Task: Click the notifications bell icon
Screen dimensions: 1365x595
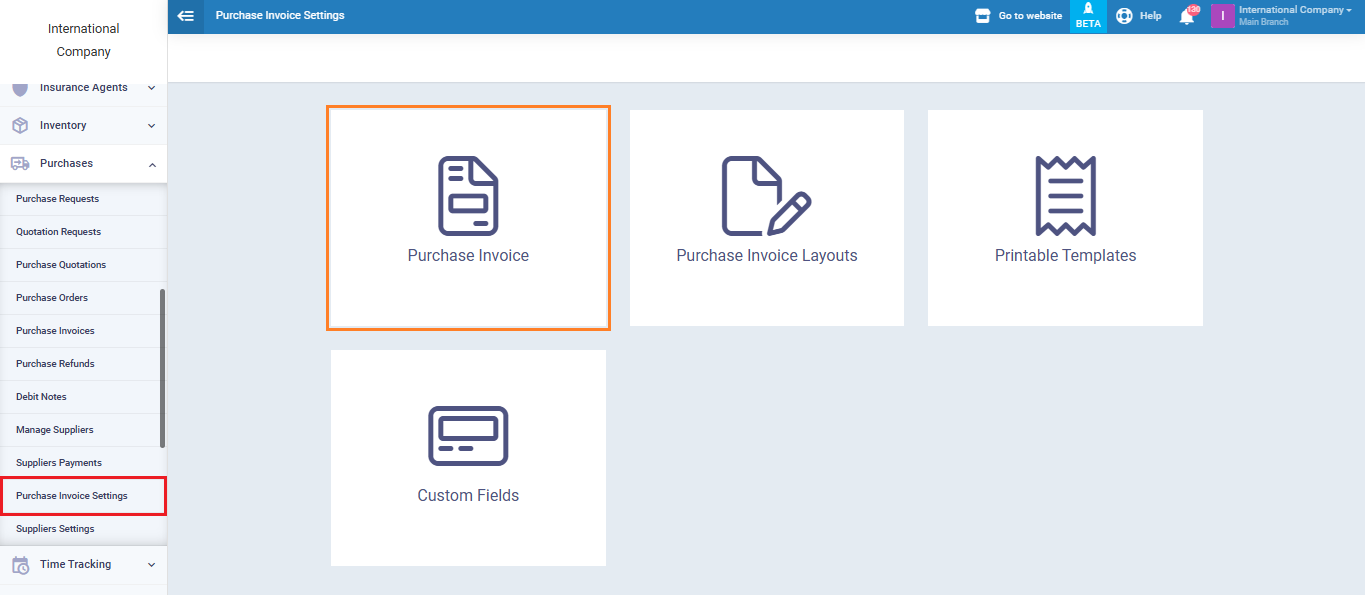Action: tap(1187, 17)
